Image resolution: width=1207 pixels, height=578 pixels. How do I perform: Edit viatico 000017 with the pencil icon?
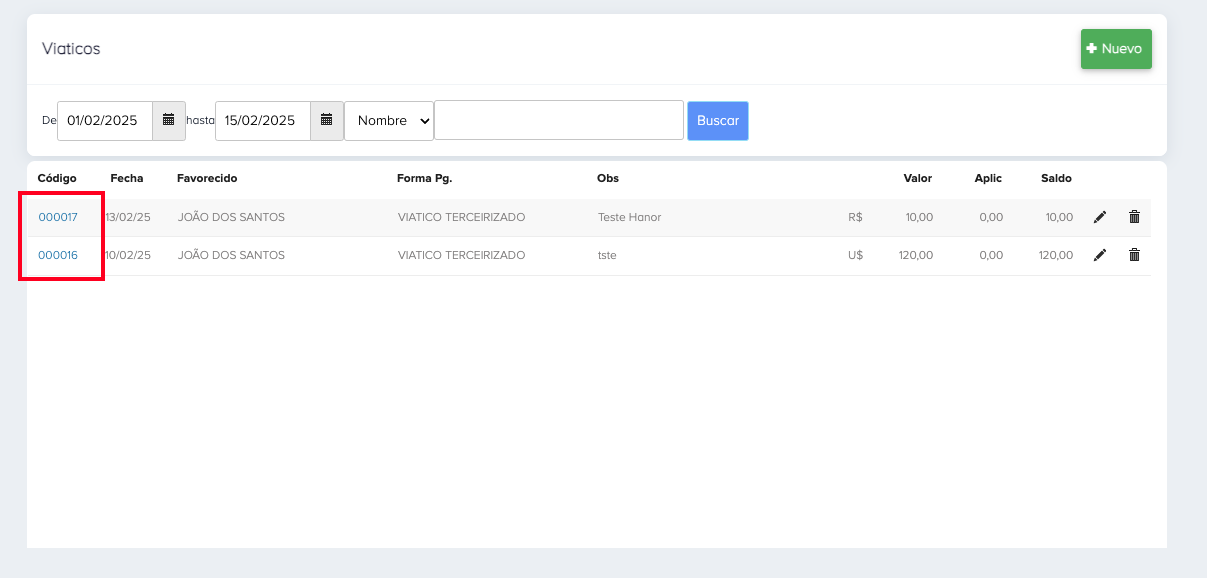click(x=1100, y=217)
